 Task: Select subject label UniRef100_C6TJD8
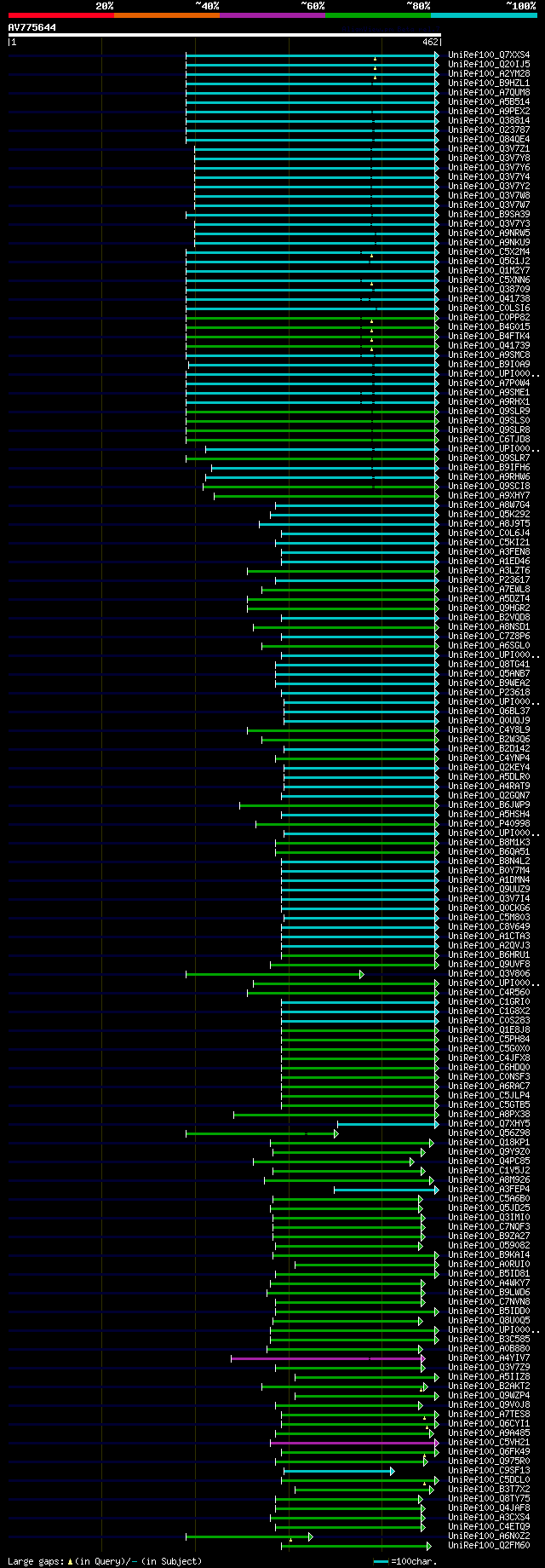click(489, 439)
